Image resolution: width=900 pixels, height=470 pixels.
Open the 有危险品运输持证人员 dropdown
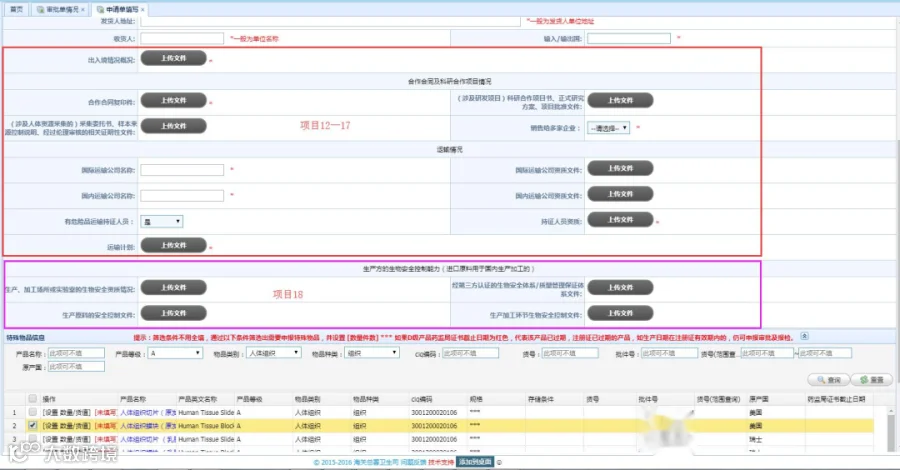coord(162,222)
